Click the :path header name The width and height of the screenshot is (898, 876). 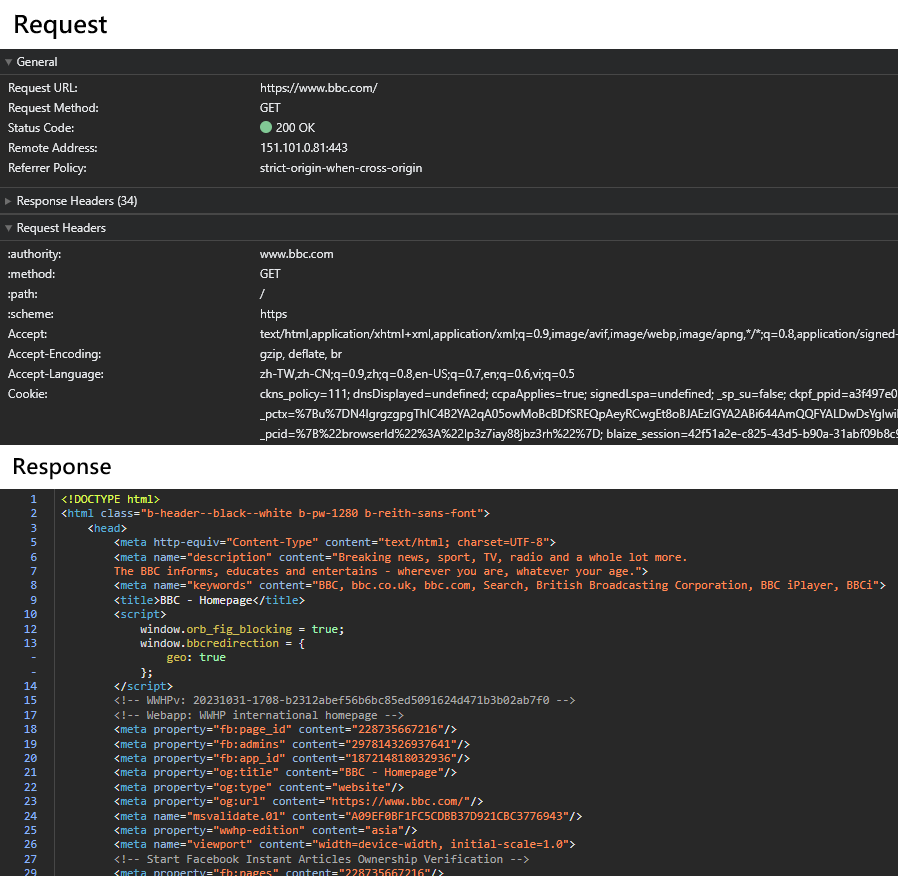pyautogui.click(x=23, y=294)
